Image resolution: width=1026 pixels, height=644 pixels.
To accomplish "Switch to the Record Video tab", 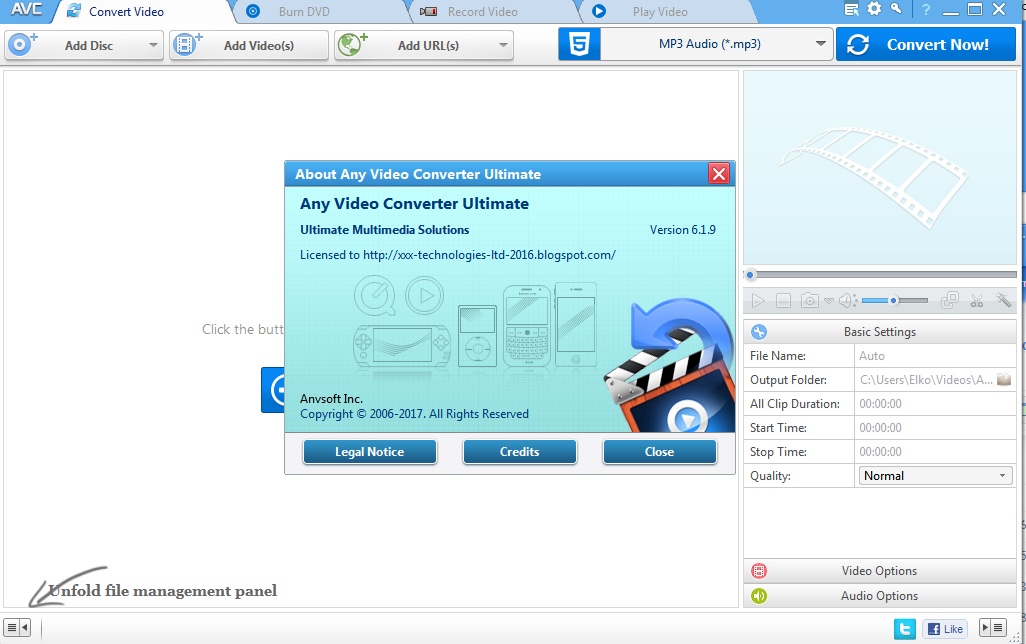I will click(x=482, y=12).
